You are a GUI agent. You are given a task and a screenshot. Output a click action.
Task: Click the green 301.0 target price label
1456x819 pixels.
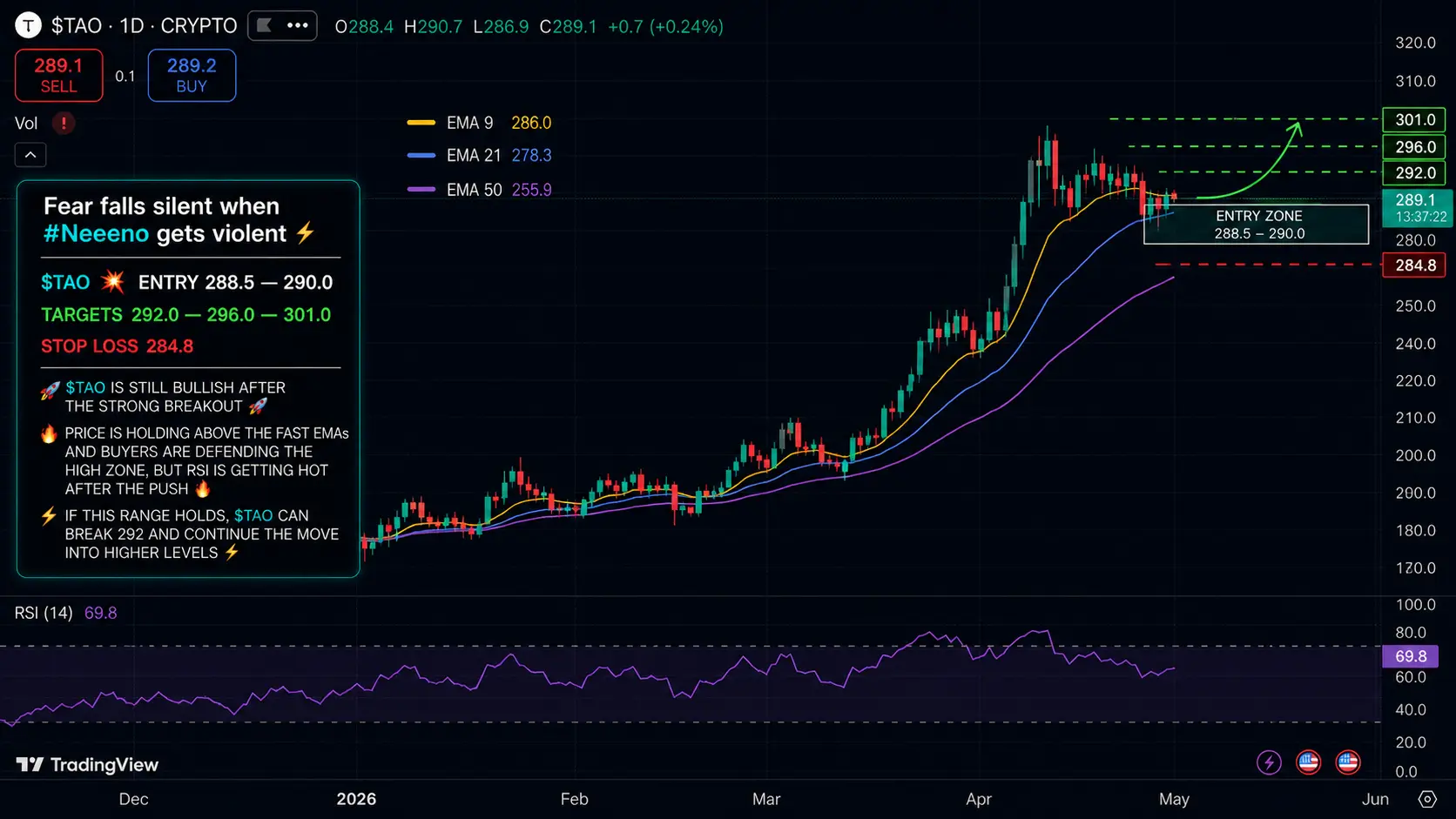[x=1414, y=120]
